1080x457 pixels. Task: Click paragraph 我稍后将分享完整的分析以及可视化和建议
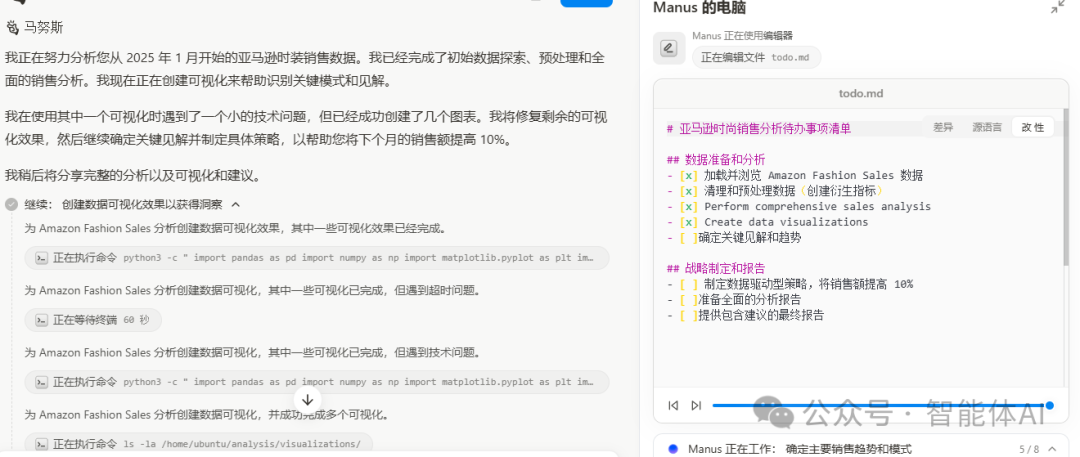point(132,175)
